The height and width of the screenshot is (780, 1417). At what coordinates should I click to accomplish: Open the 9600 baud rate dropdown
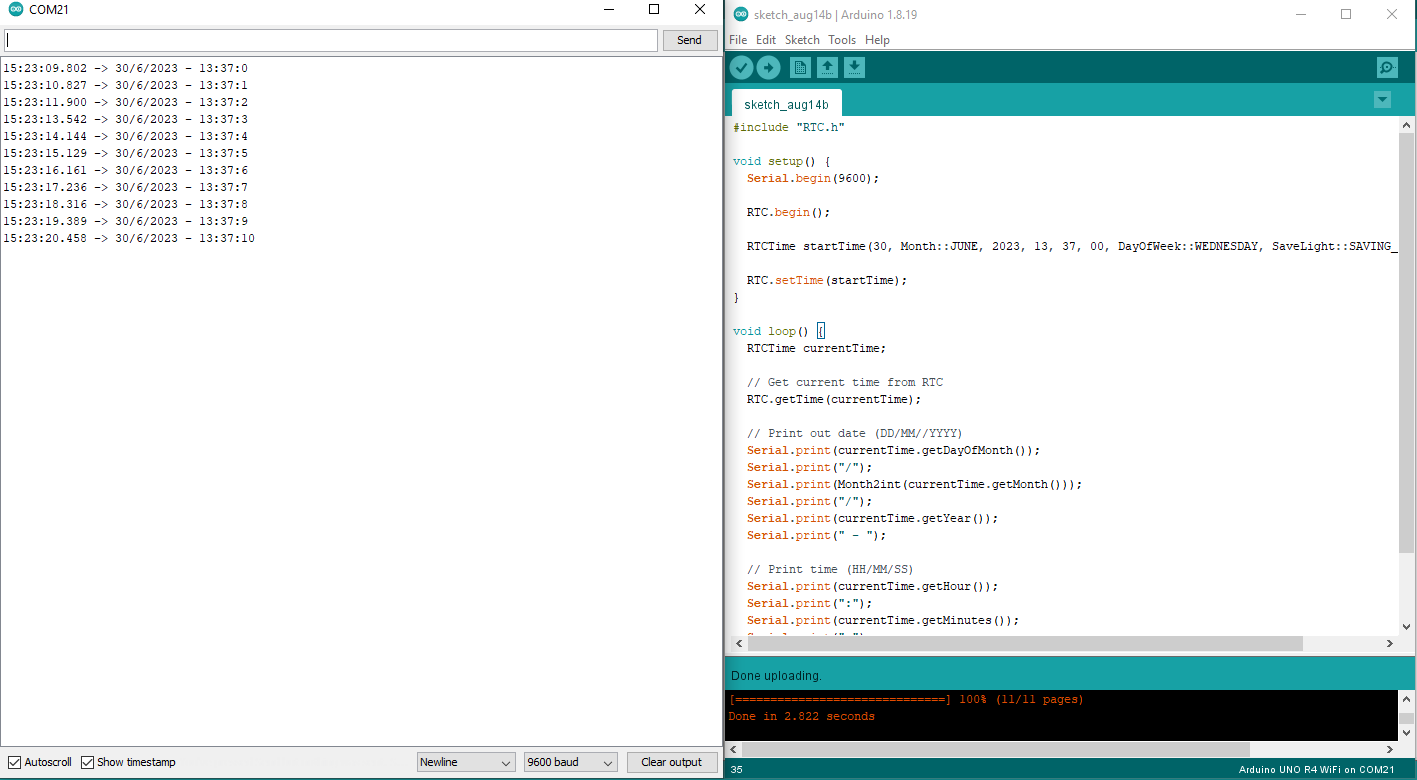[x=571, y=762]
